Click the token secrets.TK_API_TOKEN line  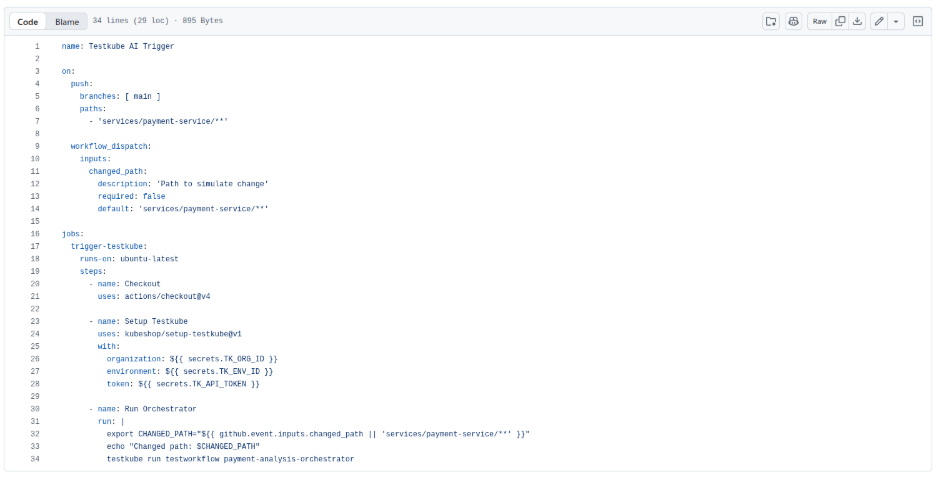click(183, 384)
